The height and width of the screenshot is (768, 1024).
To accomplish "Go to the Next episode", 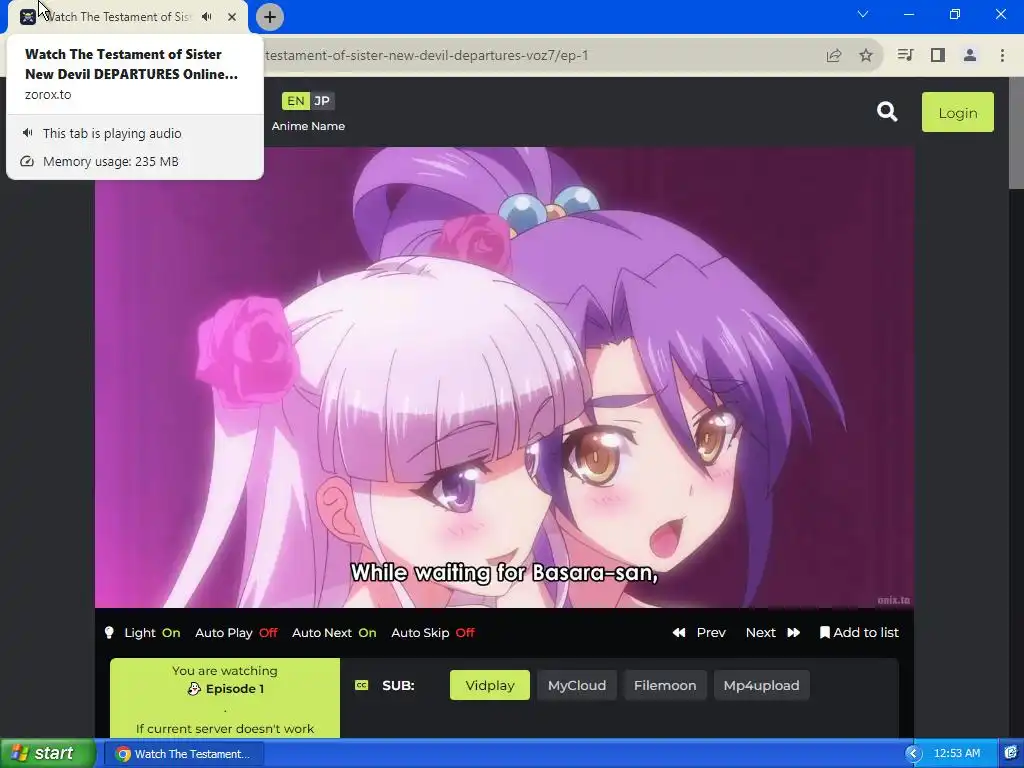I will coord(773,632).
